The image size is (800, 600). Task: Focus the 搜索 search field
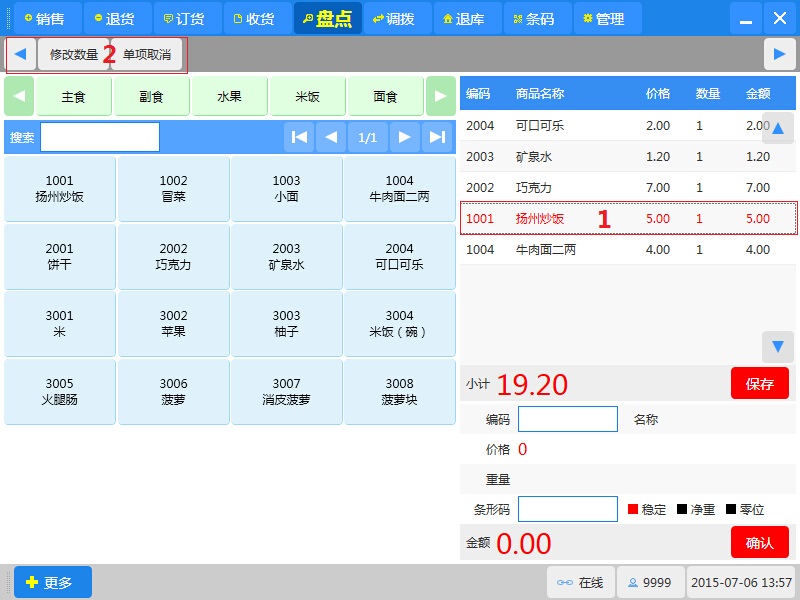[x=100, y=137]
